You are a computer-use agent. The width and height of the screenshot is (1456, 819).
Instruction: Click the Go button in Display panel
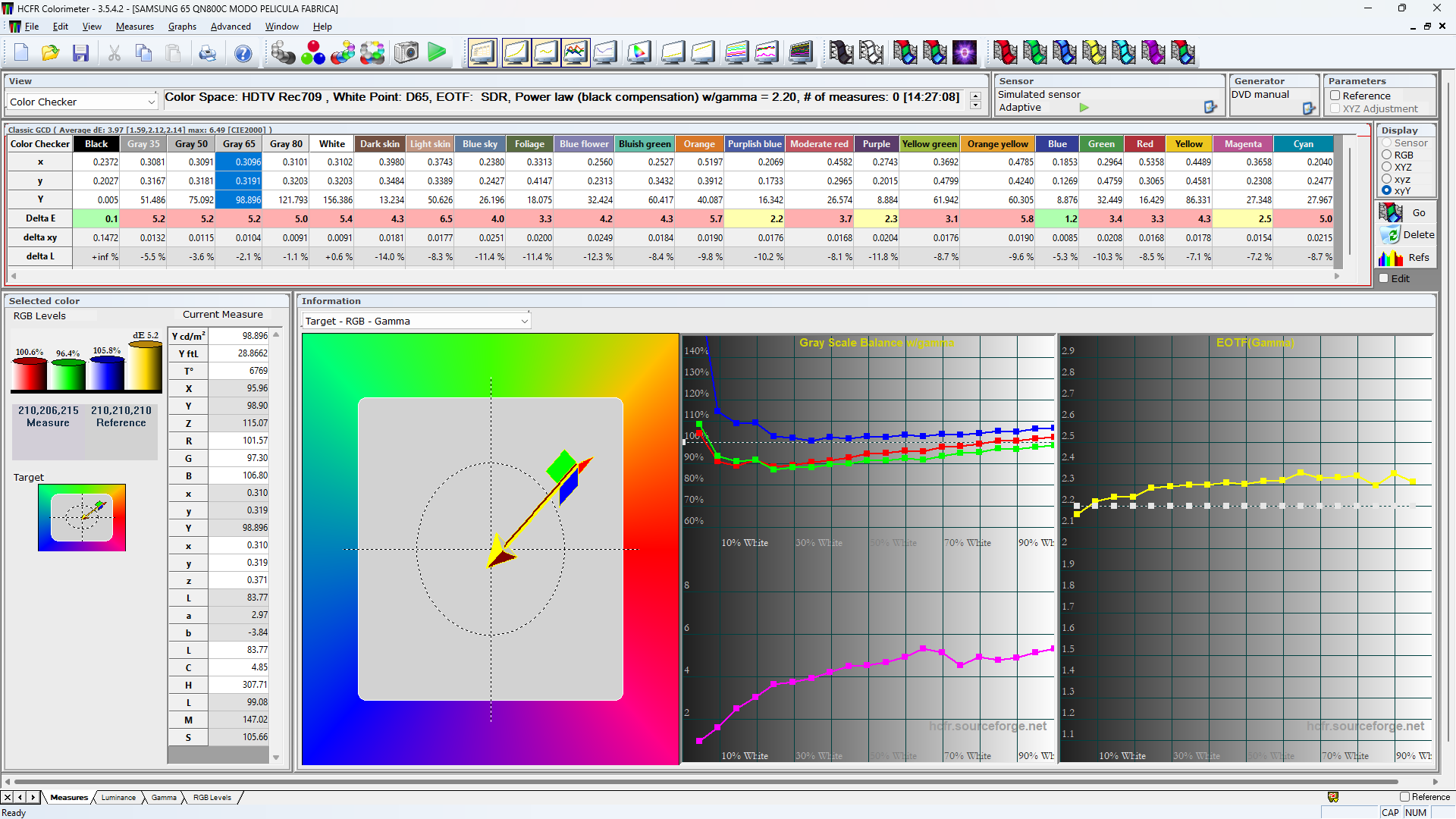coord(1419,212)
